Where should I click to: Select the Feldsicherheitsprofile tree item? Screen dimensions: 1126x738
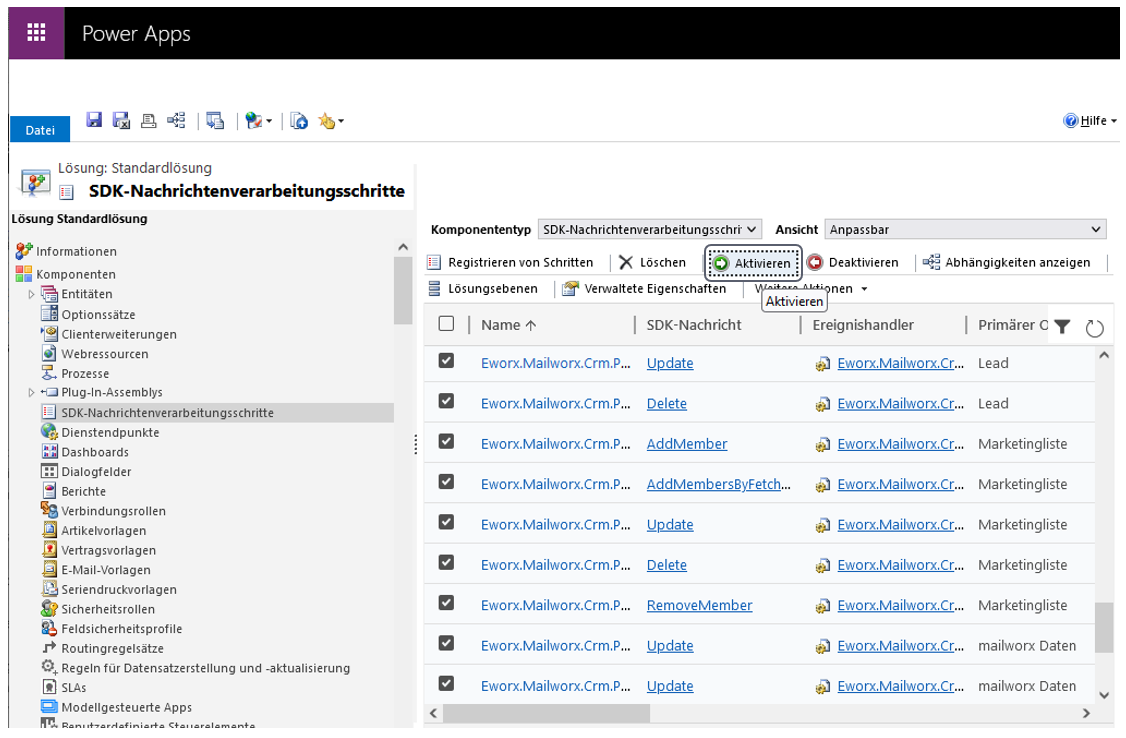(x=121, y=628)
